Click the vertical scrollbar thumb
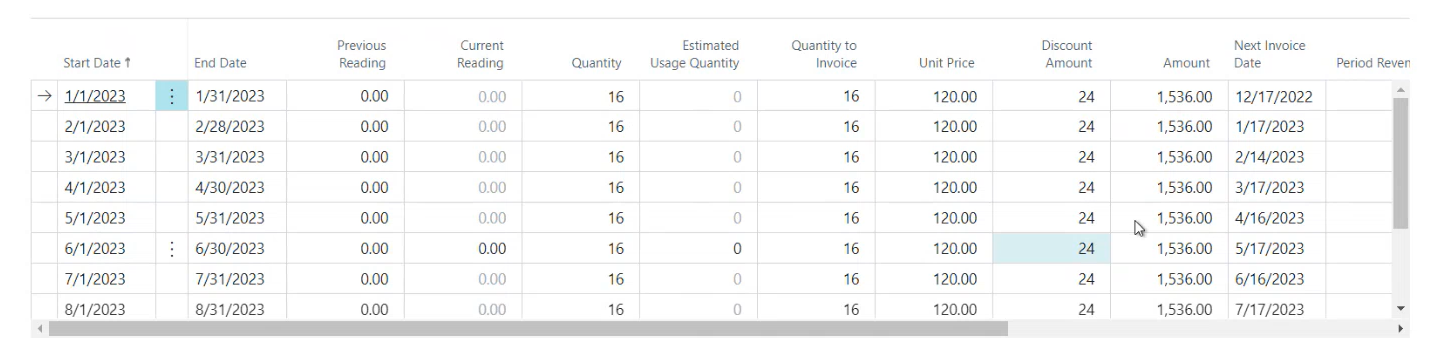 click(x=1400, y=163)
